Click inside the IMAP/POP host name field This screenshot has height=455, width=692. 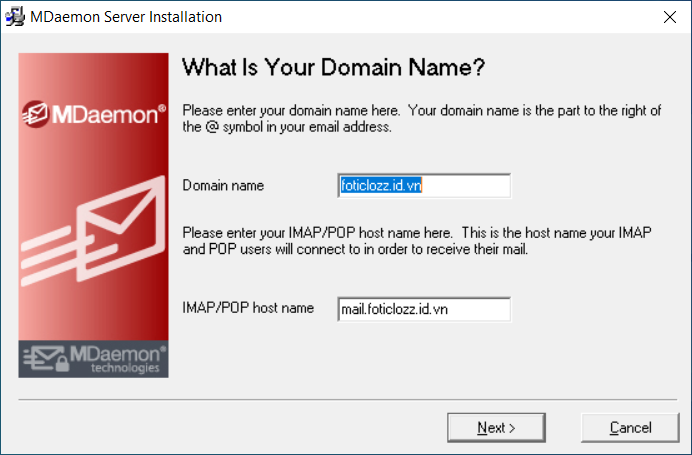(x=424, y=309)
